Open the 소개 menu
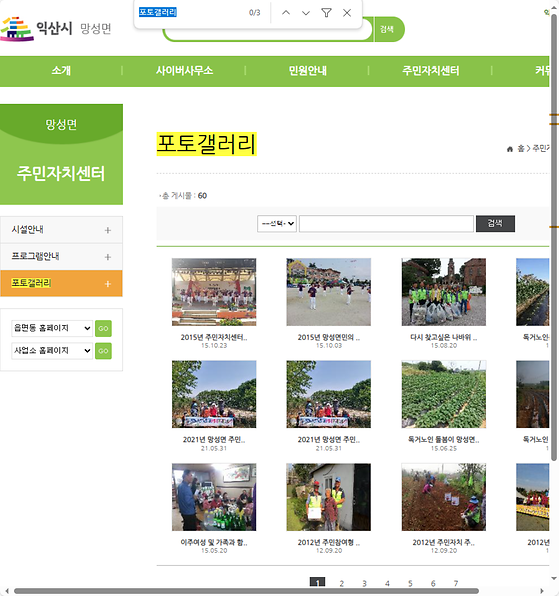Screen dimensions: 559x596 [x=61, y=71]
